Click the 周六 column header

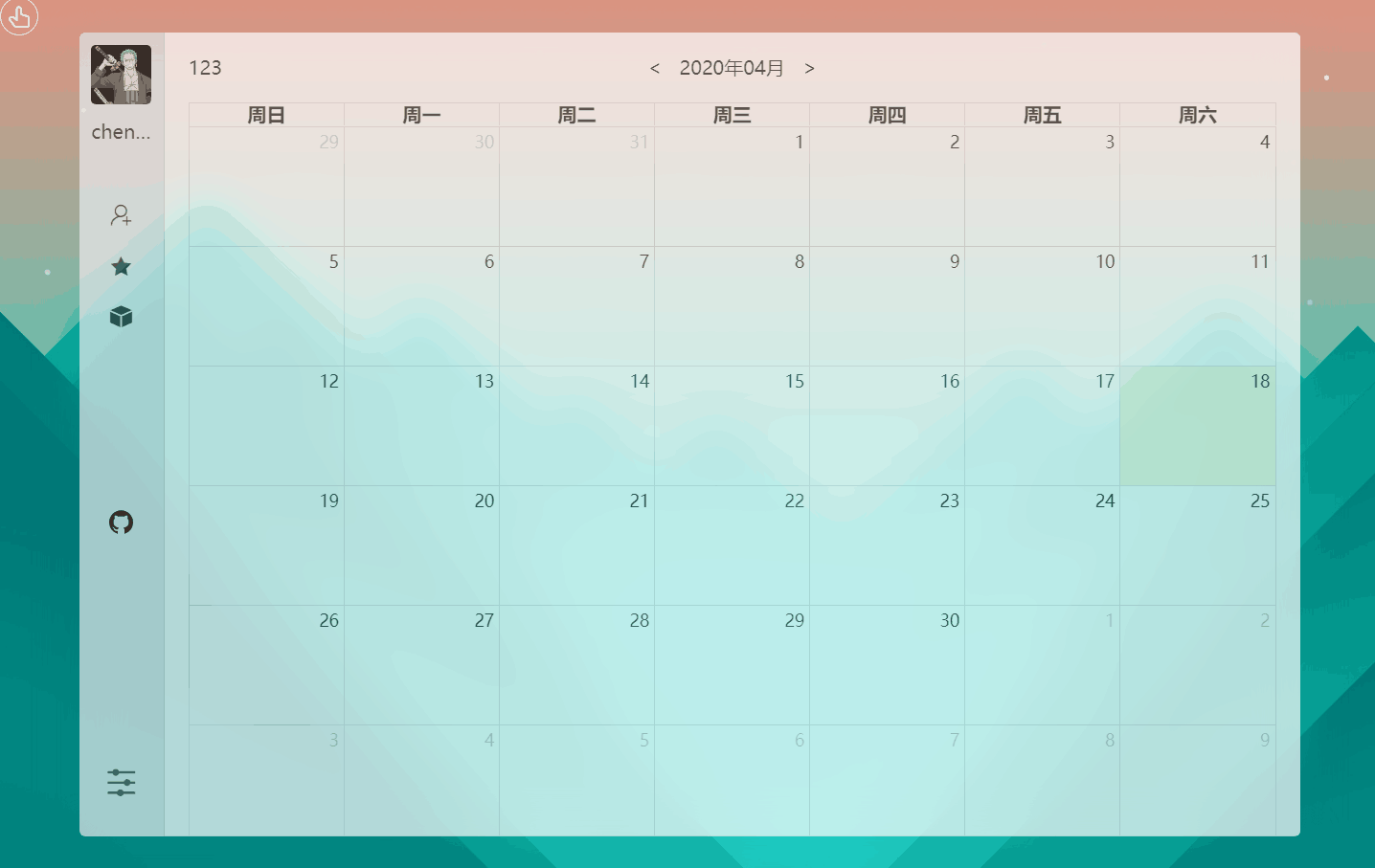[1197, 115]
